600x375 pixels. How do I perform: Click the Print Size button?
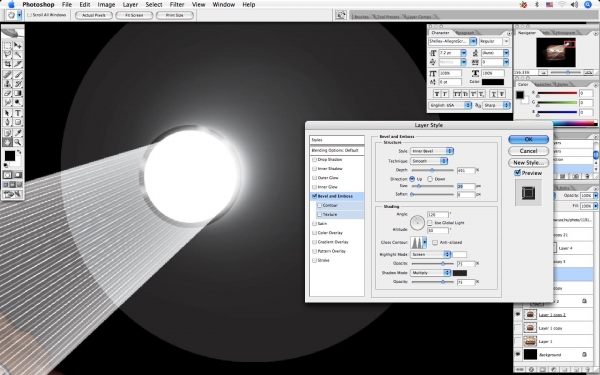(174, 15)
